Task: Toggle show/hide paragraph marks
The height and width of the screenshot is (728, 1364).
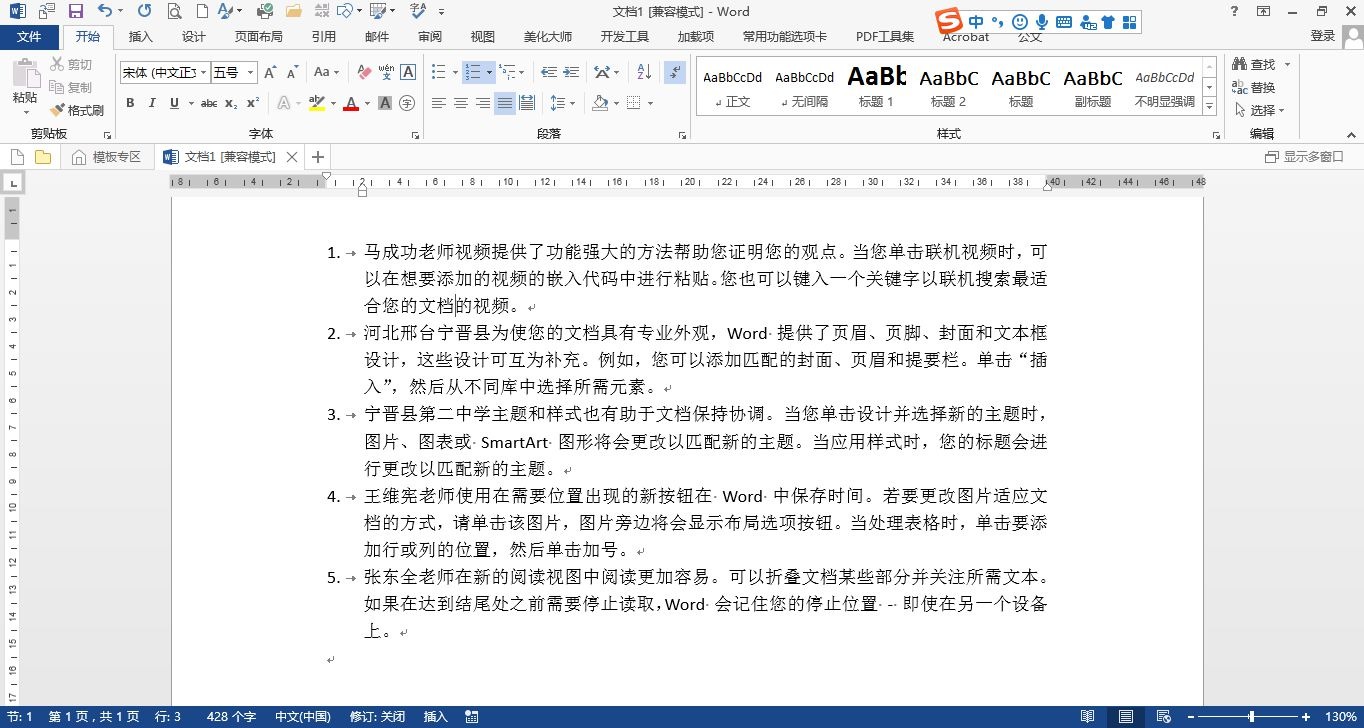Action: [x=675, y=72]
